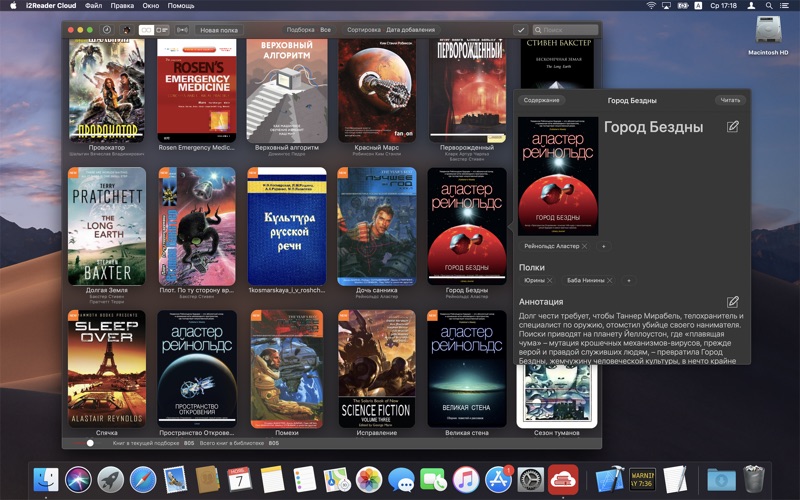The height and width of the screenshot is (500, 800).
Task: Open Messages in the Dock
Action: pyautogui.click(x=401, y=480)
